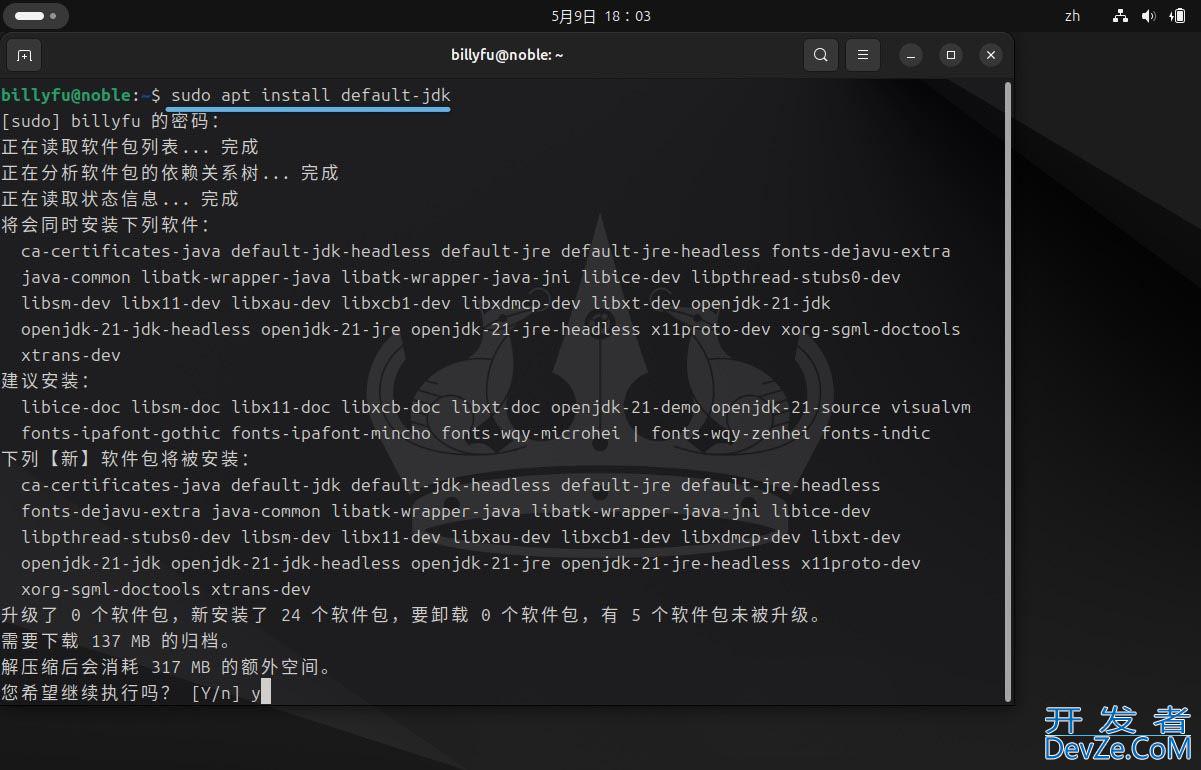Click the volume speaker icon
1201x770 pixels.
(1148, 16)
